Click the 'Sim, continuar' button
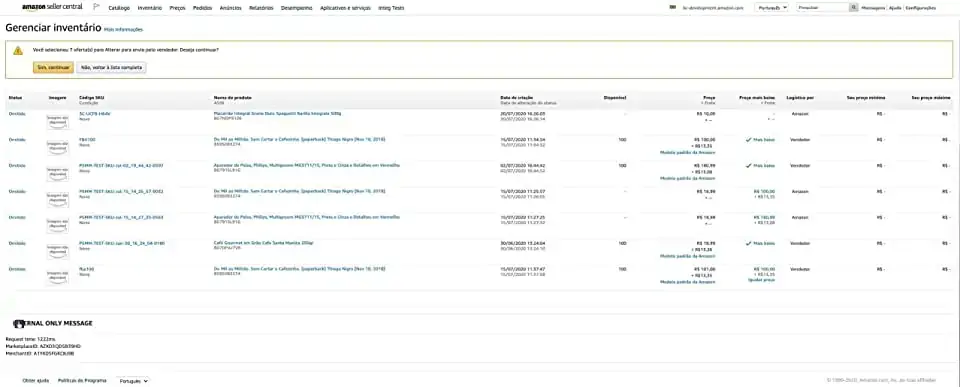 (x=53, y=67)
